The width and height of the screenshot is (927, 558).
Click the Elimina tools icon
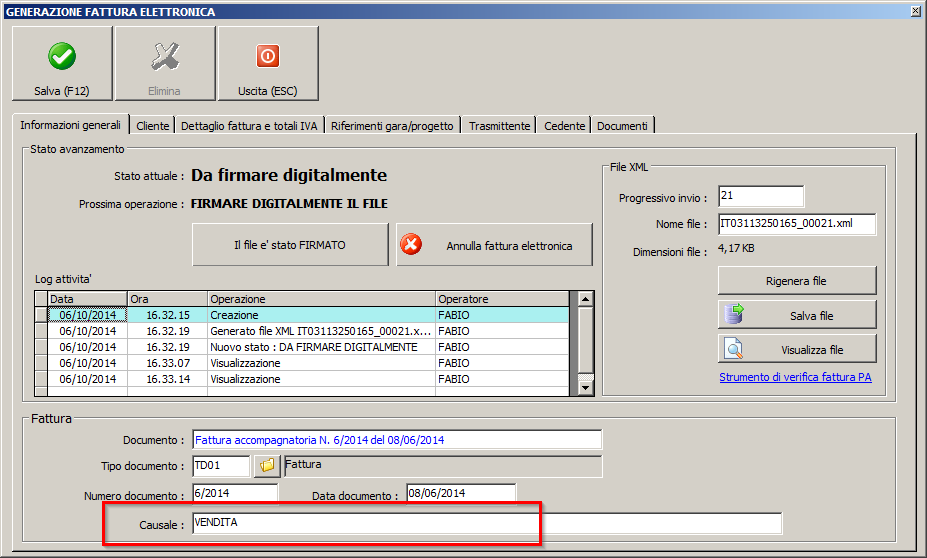point(165,57)
